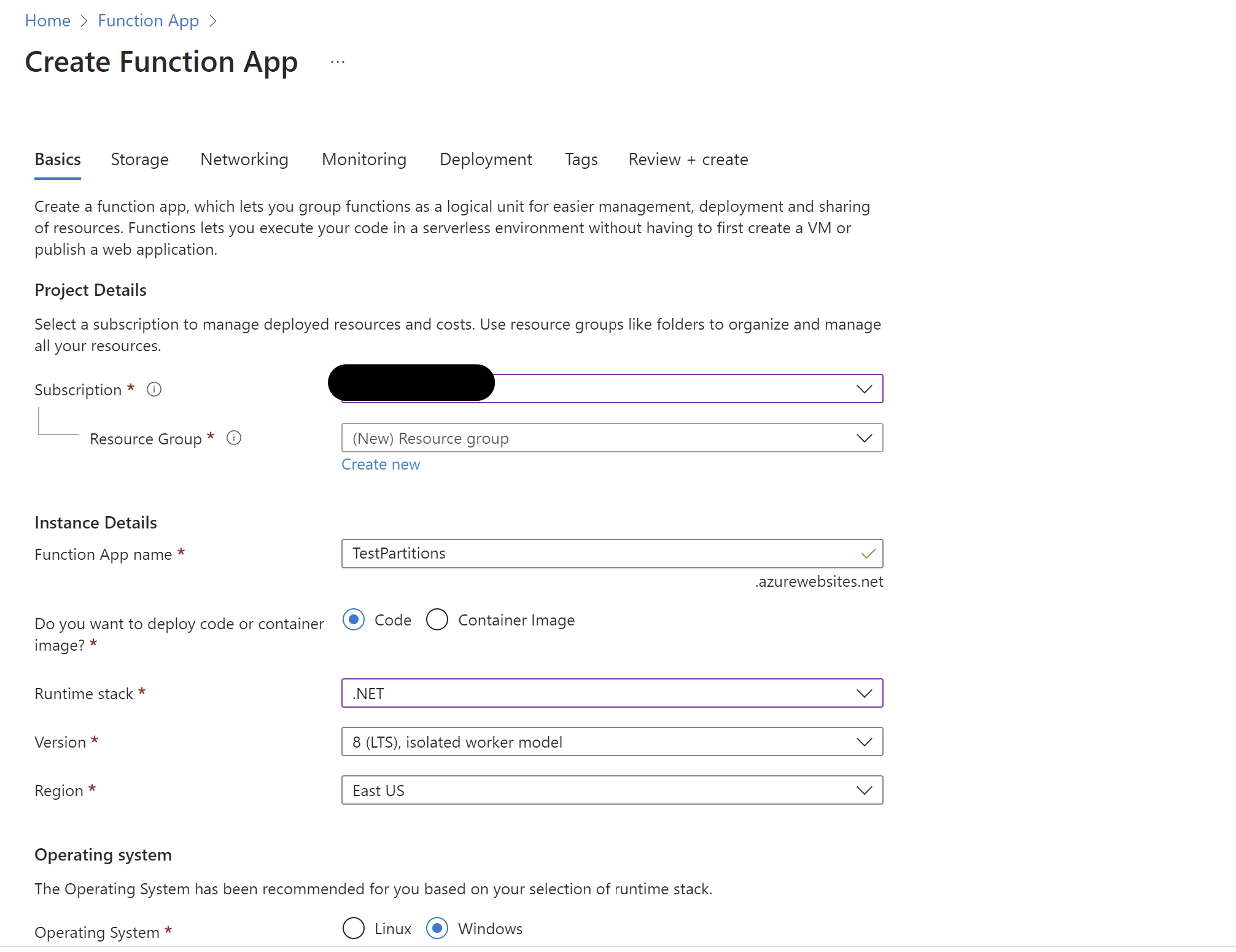Click the Function App breadcrumb link
This screenshot has width=1236, height=952.
coord(149,21)
